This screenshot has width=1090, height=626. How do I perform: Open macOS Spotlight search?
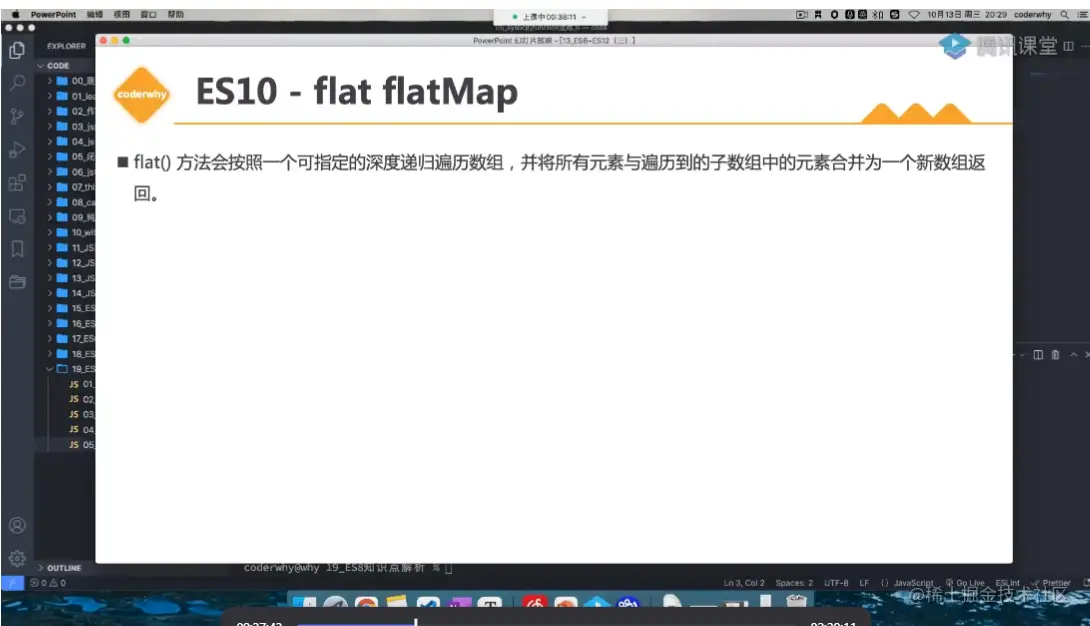pos(1064,15)
